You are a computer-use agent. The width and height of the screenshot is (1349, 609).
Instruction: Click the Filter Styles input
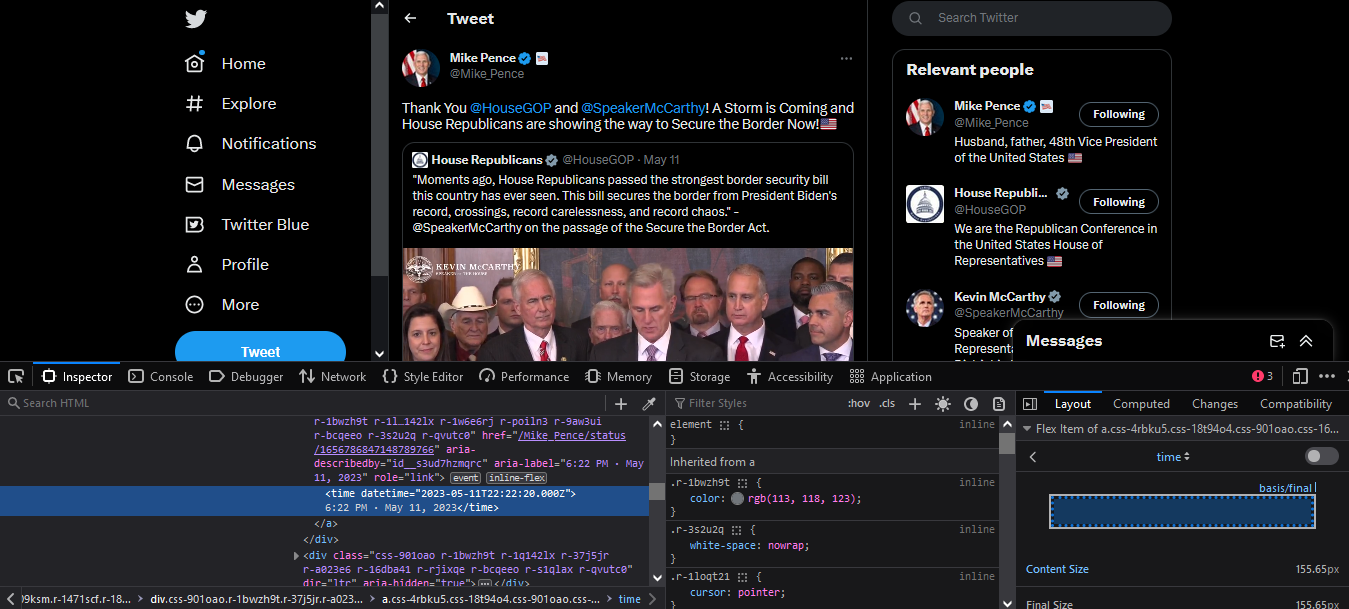pos(755,403)
